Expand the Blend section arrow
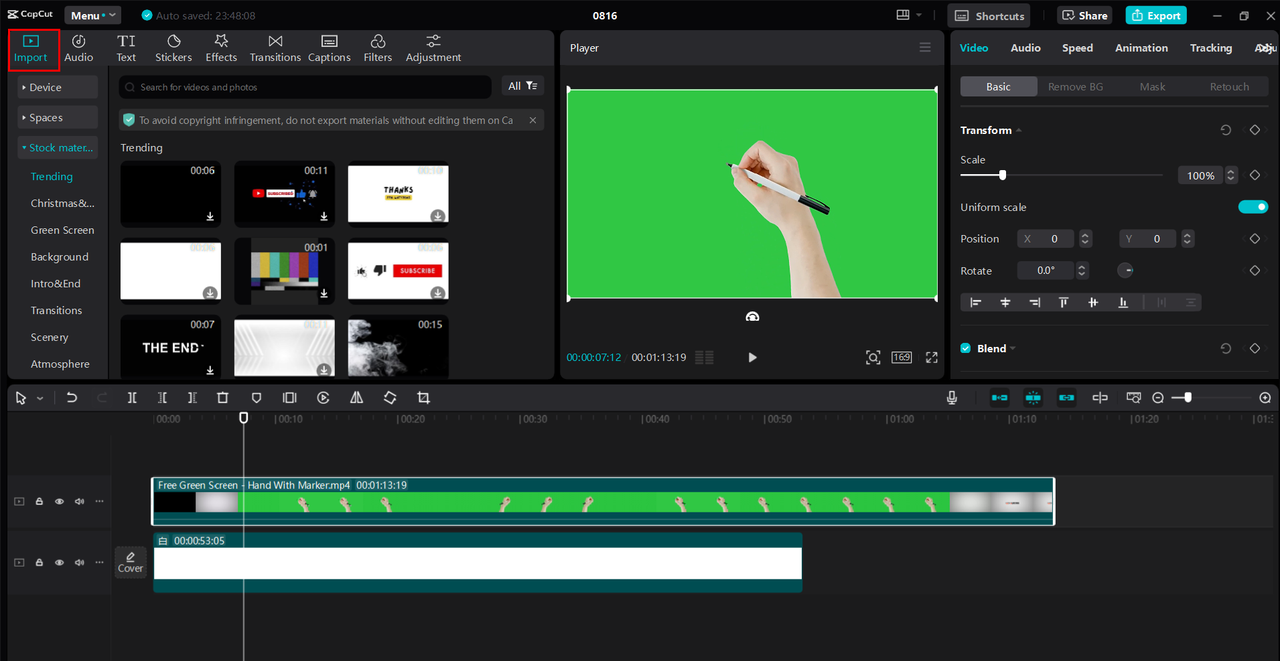1280x661 pixels. click(1013, 348)
